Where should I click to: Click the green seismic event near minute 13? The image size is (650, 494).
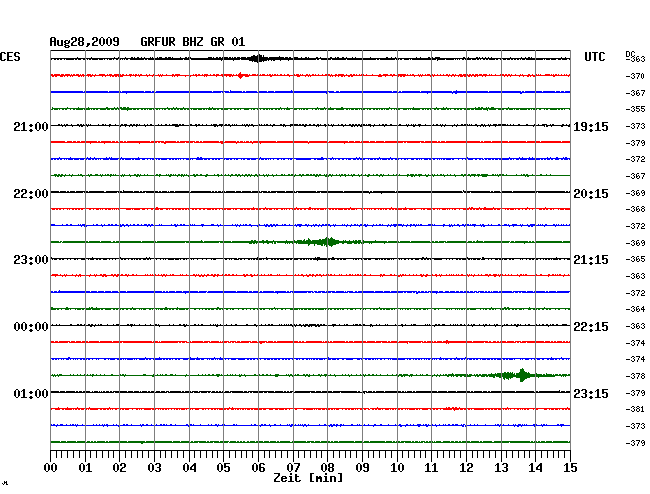coord(514,375)
